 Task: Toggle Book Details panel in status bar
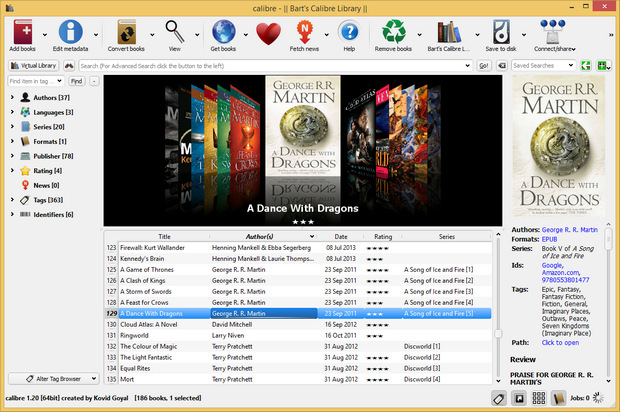pos(558,398)
